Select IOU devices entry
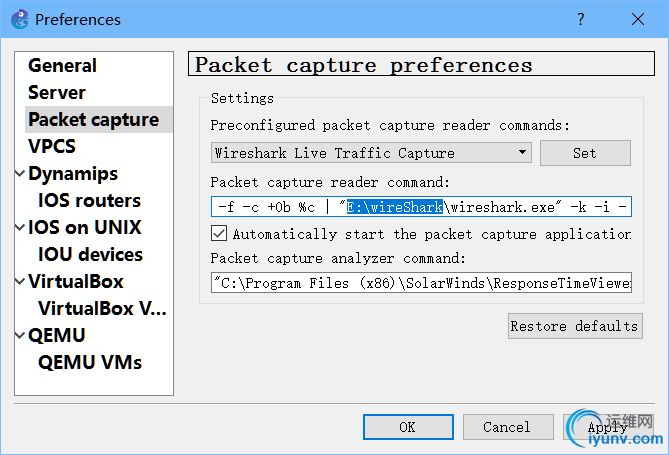 [90, 255]
